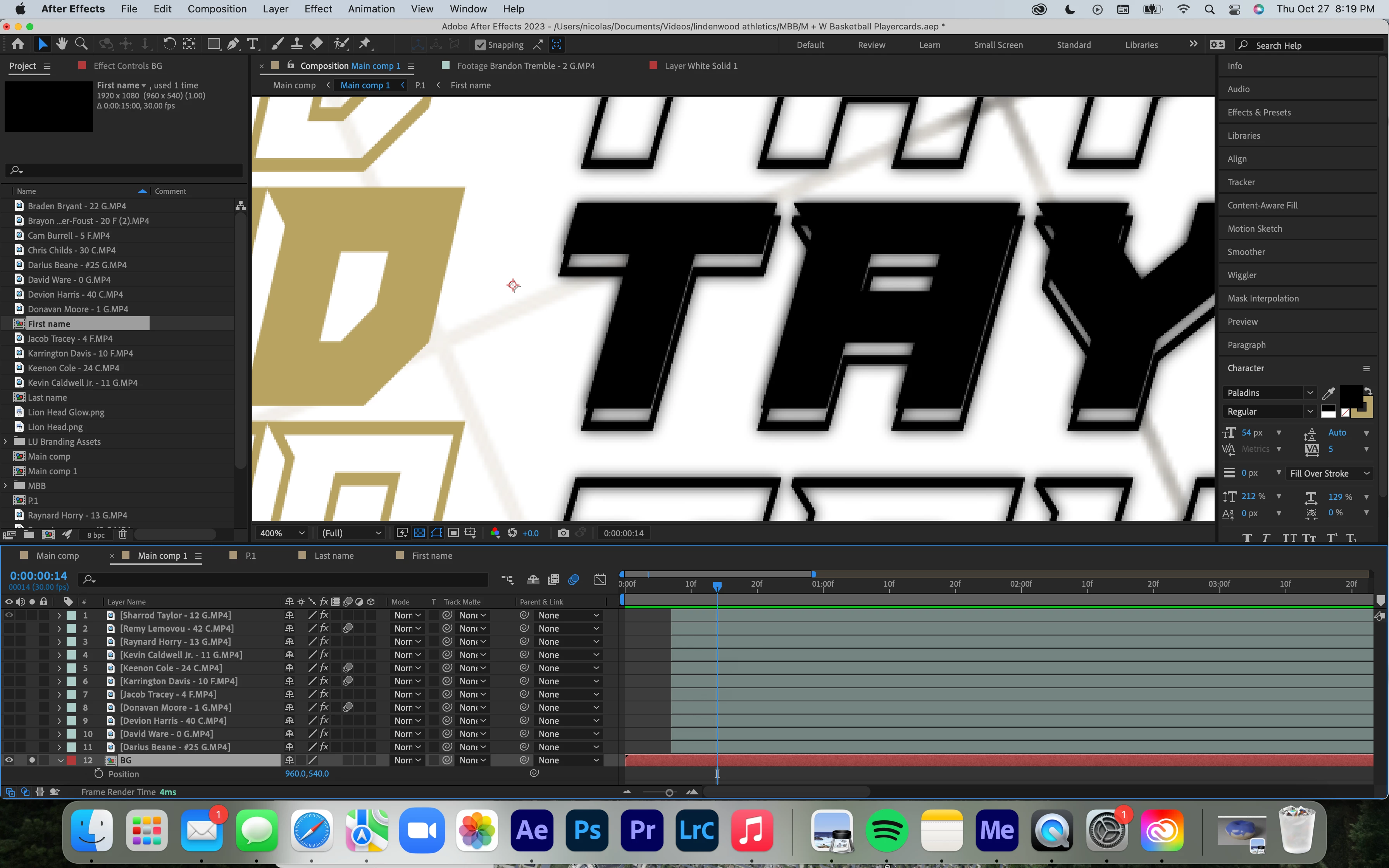Image resolution: width=1389 pixels, height=868 pixels.
Task: Switch to the Small Screen workspace
Action: (x=998, y=45)
